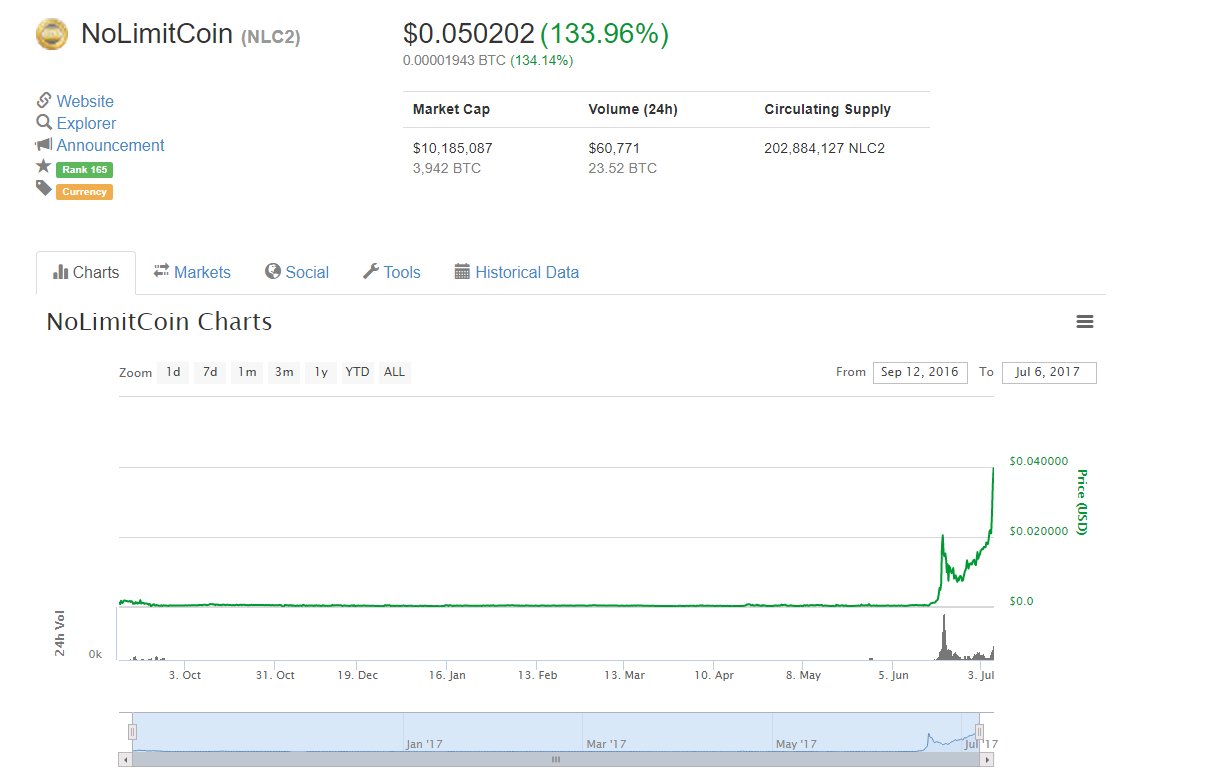Click the NoLimitCoin Charts heading
The image size is (1209, 778).
pyautogui.click(x=159, y=322)
